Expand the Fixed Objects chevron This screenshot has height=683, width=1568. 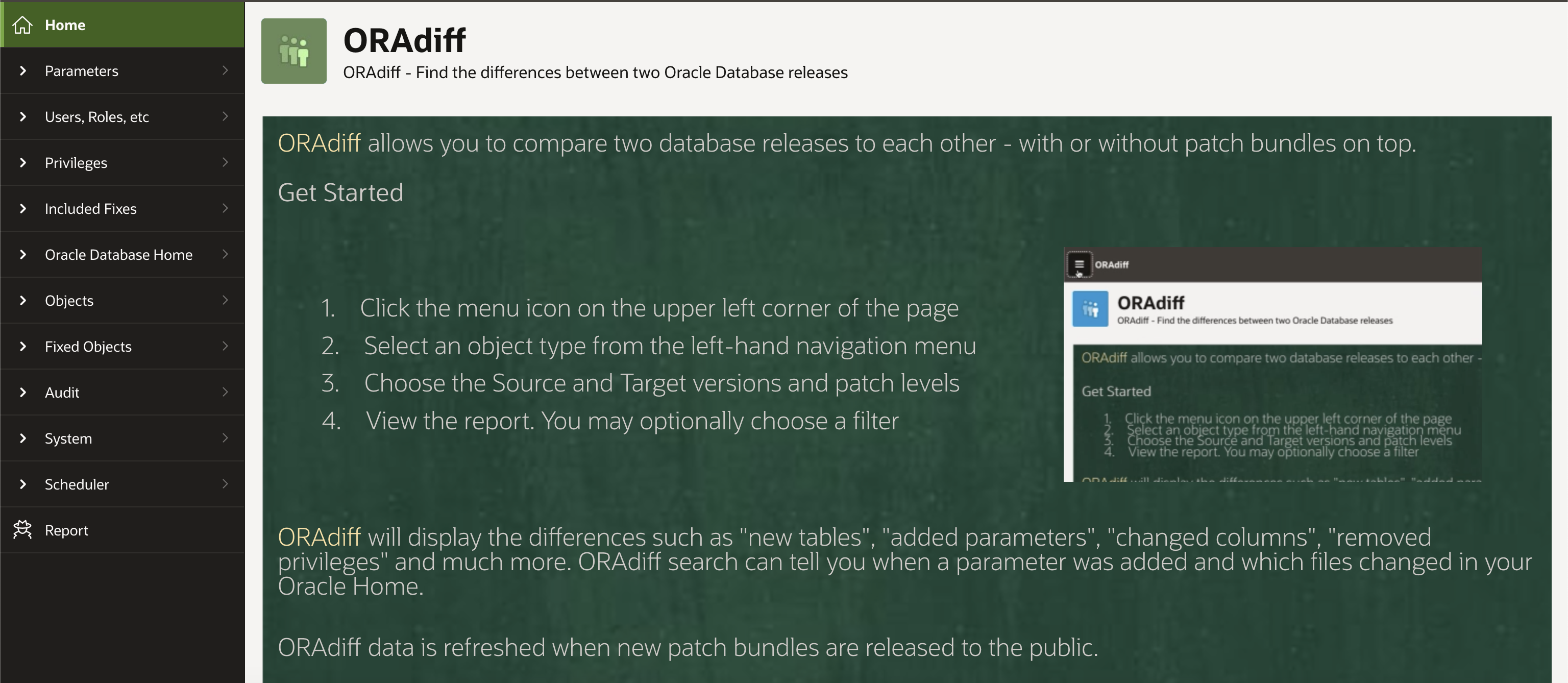pos(23,347)
